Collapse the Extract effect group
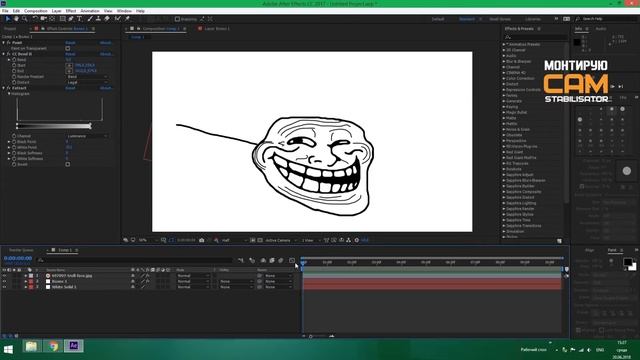Image resolution: width=640 pixels, height=360 pixels. (4, 88)
